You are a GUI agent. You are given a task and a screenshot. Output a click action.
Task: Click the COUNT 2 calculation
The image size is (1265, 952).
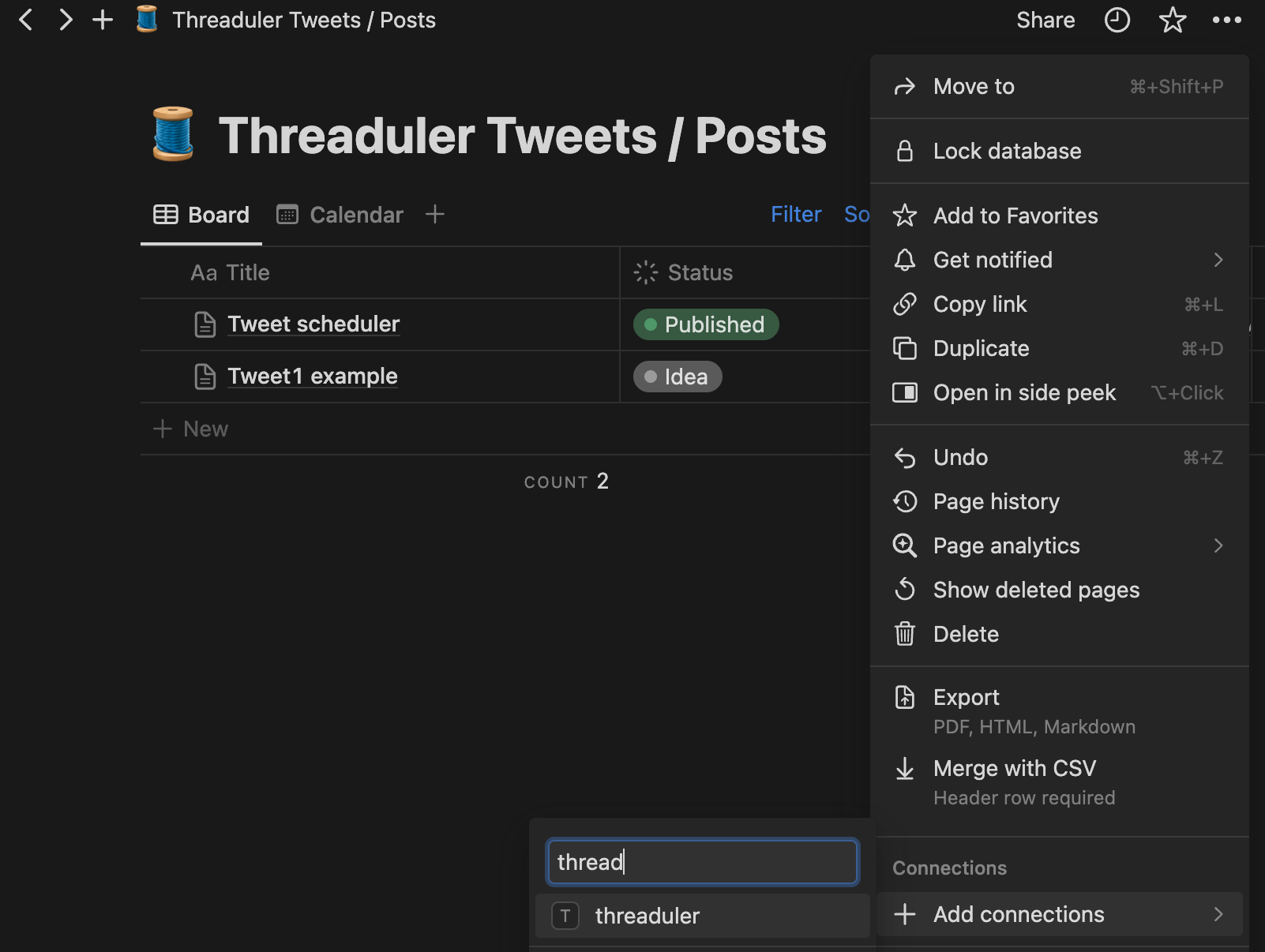566,481
